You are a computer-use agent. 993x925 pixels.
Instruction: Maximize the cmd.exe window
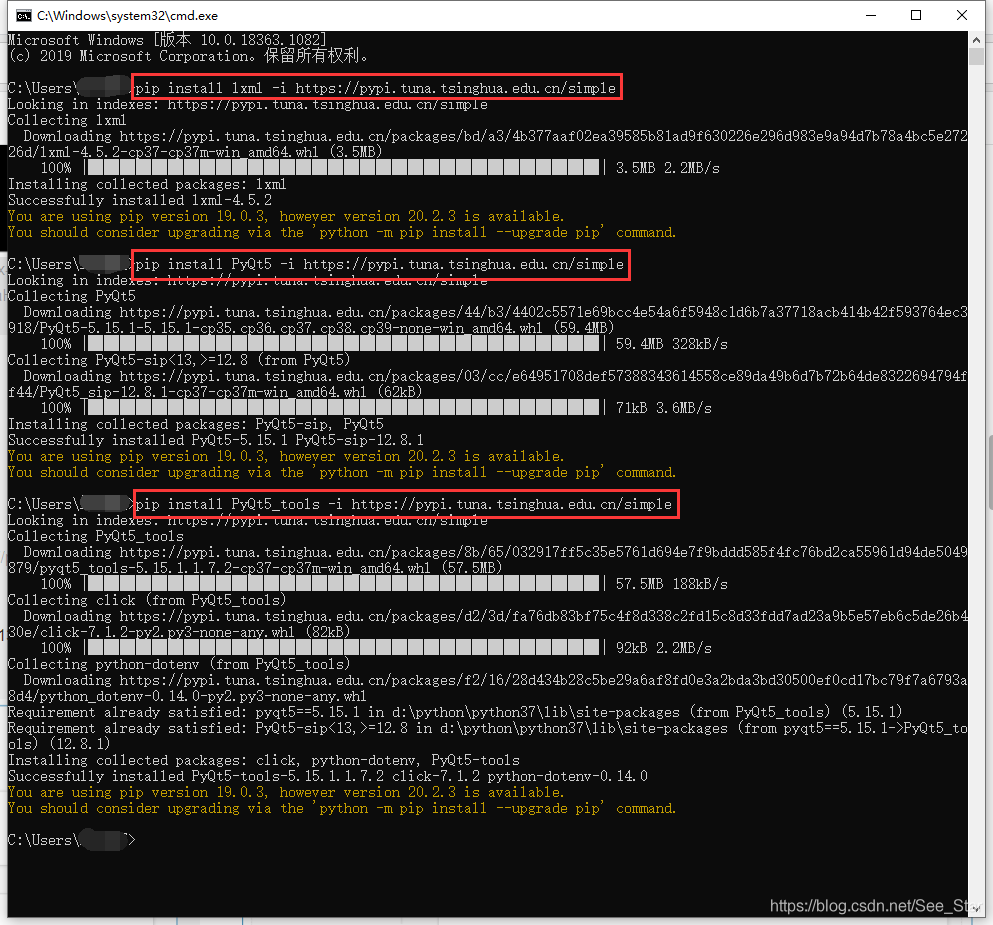(x=916, y=15)
